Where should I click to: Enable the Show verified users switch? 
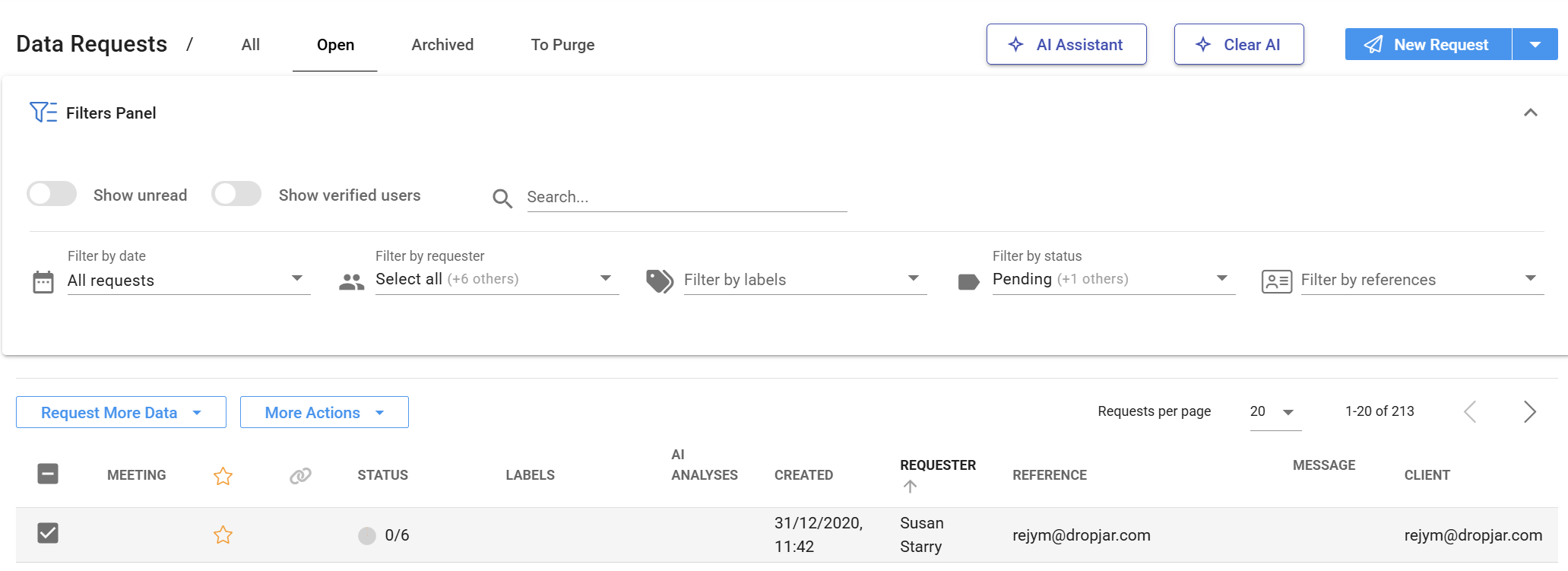236,195
